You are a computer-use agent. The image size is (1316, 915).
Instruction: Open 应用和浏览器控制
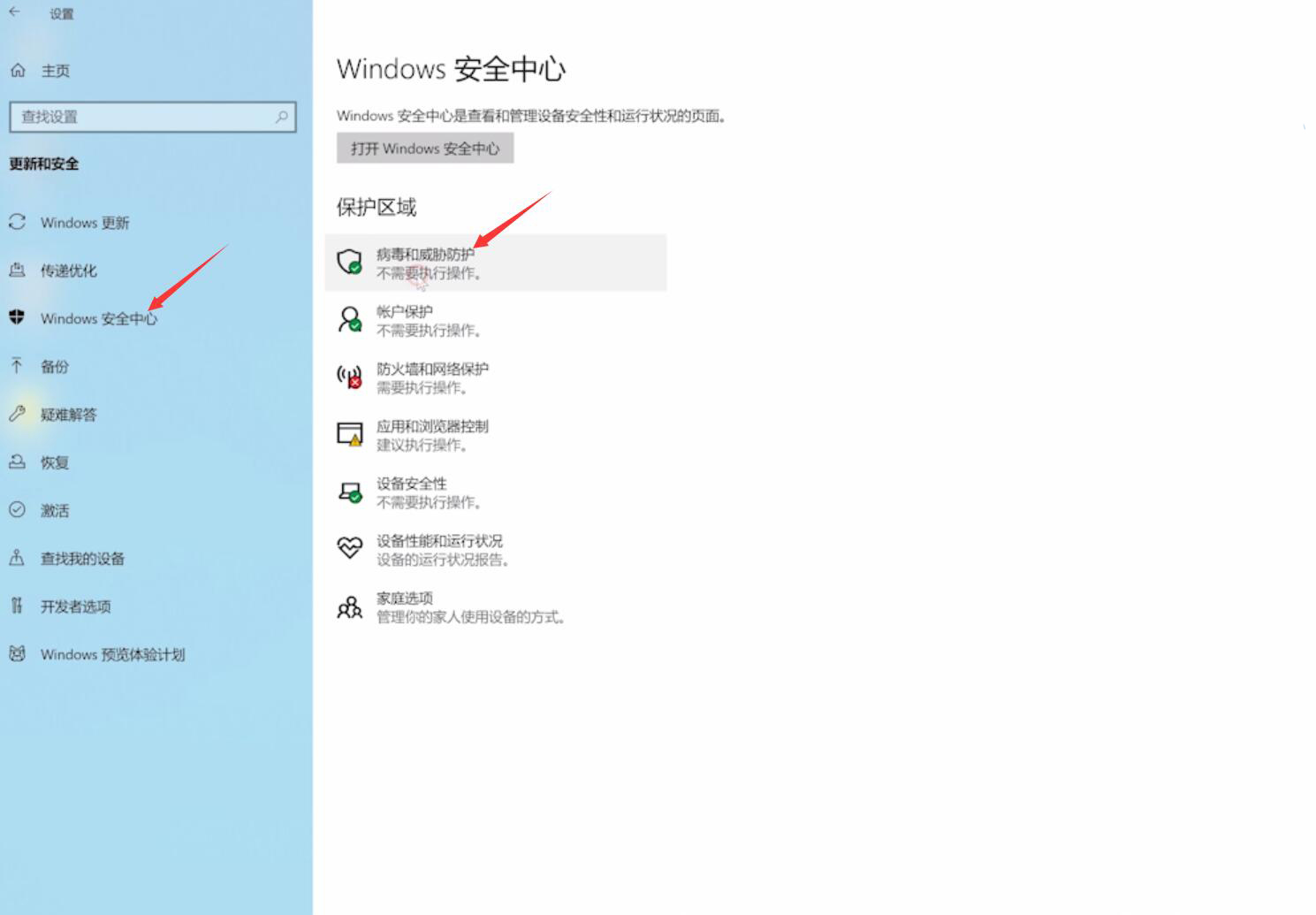coord(496,435)
